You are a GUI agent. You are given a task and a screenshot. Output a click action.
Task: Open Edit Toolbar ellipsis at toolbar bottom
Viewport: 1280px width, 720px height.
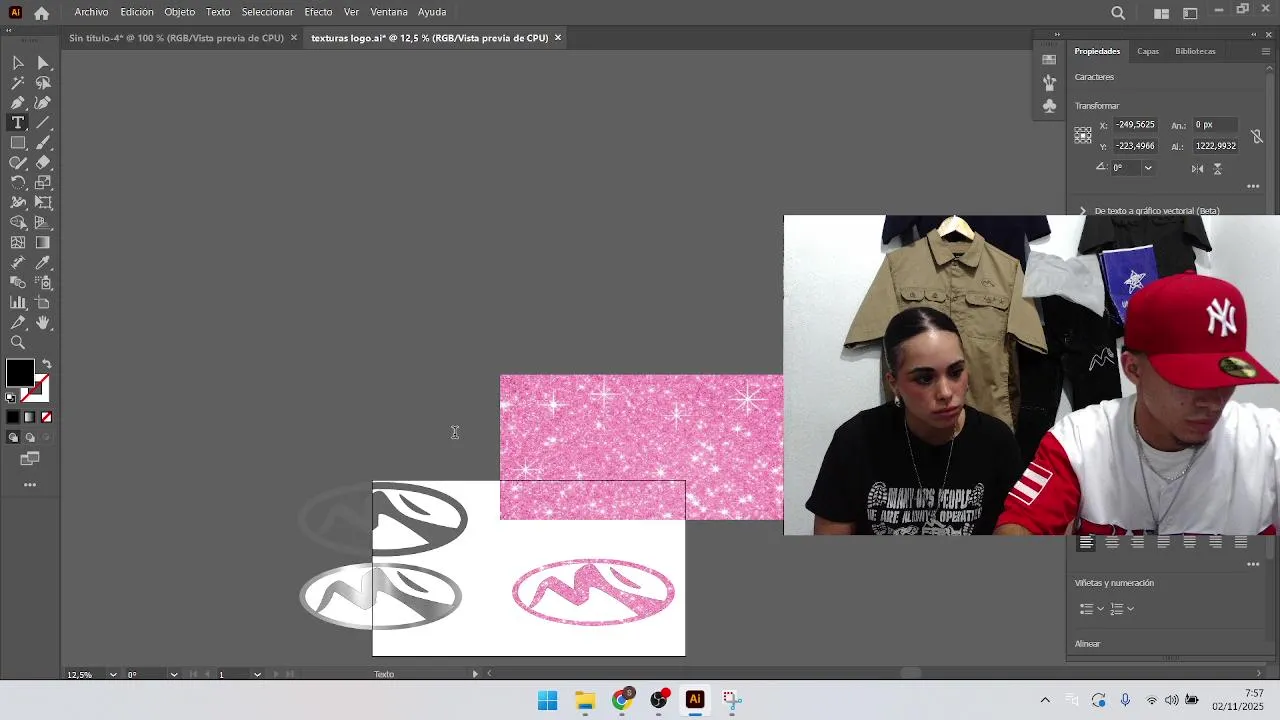pyautogui.click(x=30, y=485)
